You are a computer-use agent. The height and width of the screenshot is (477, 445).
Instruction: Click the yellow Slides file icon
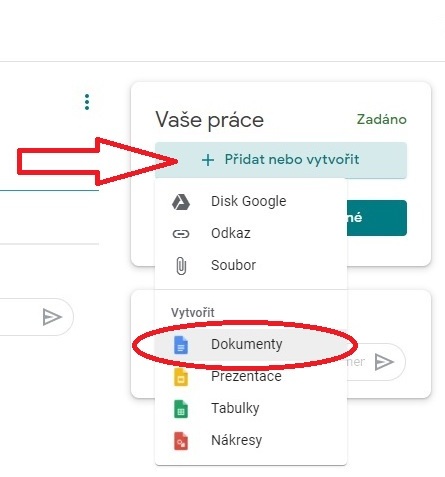point(181,377)
